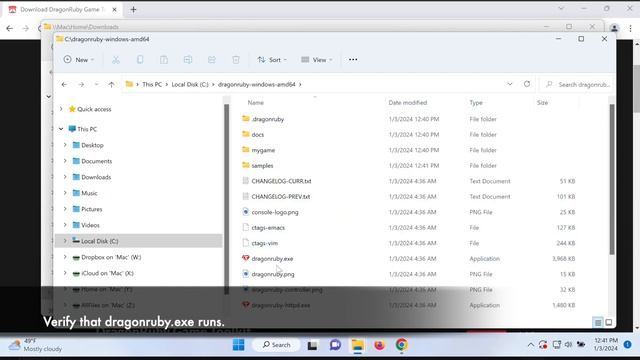Viewport: 640px width, 360px height.
Task: Select the mygame folder
Action: 263,150
